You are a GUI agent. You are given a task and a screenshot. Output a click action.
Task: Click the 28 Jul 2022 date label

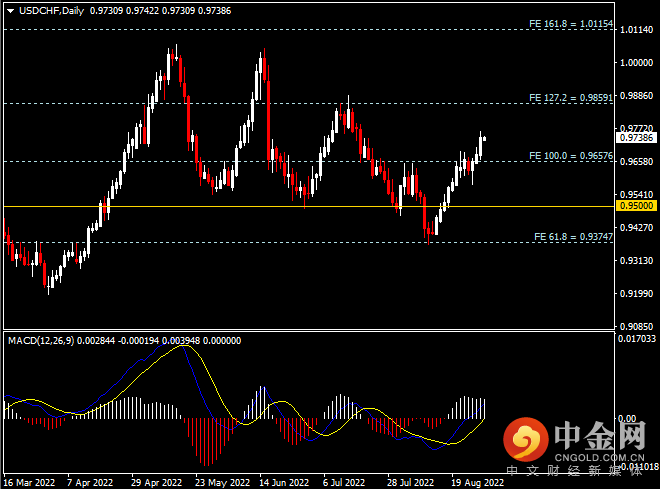click(410, 483)
